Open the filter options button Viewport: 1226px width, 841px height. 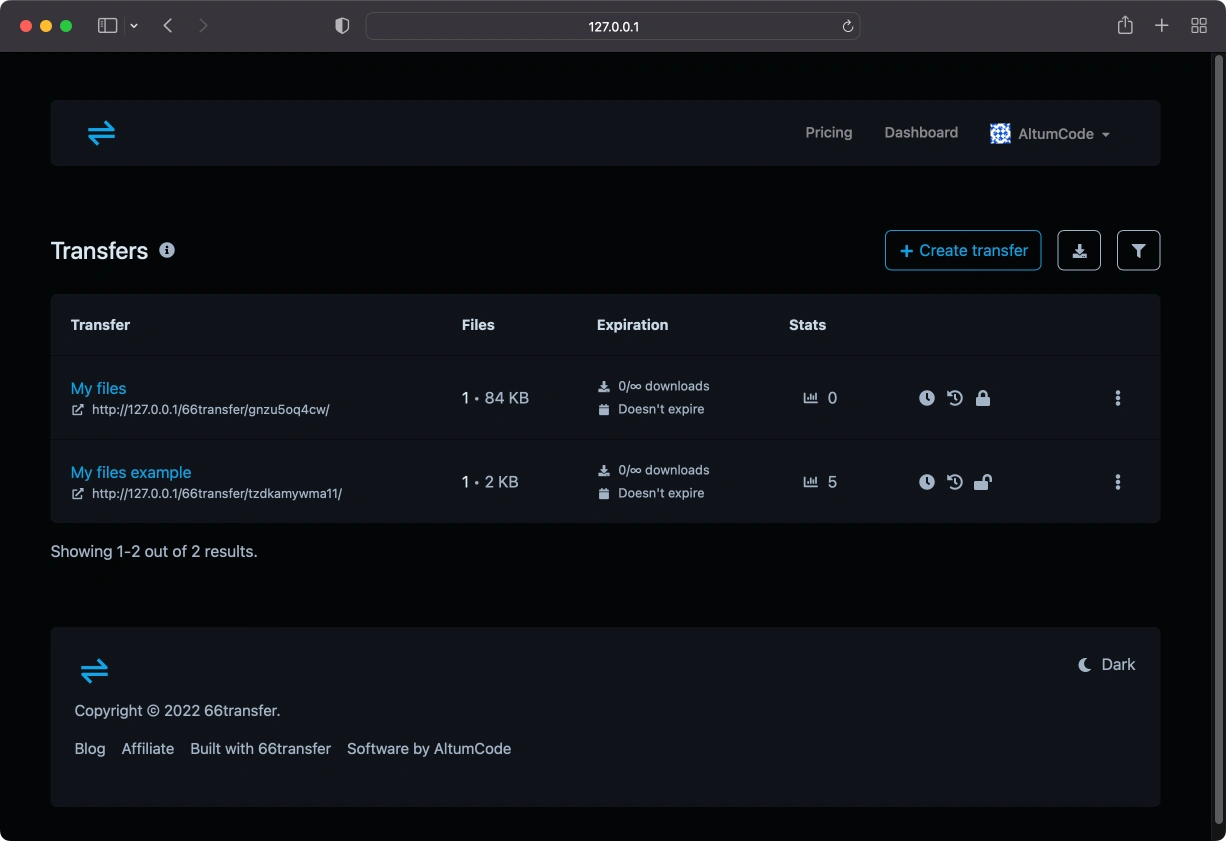pos(1138,250)
